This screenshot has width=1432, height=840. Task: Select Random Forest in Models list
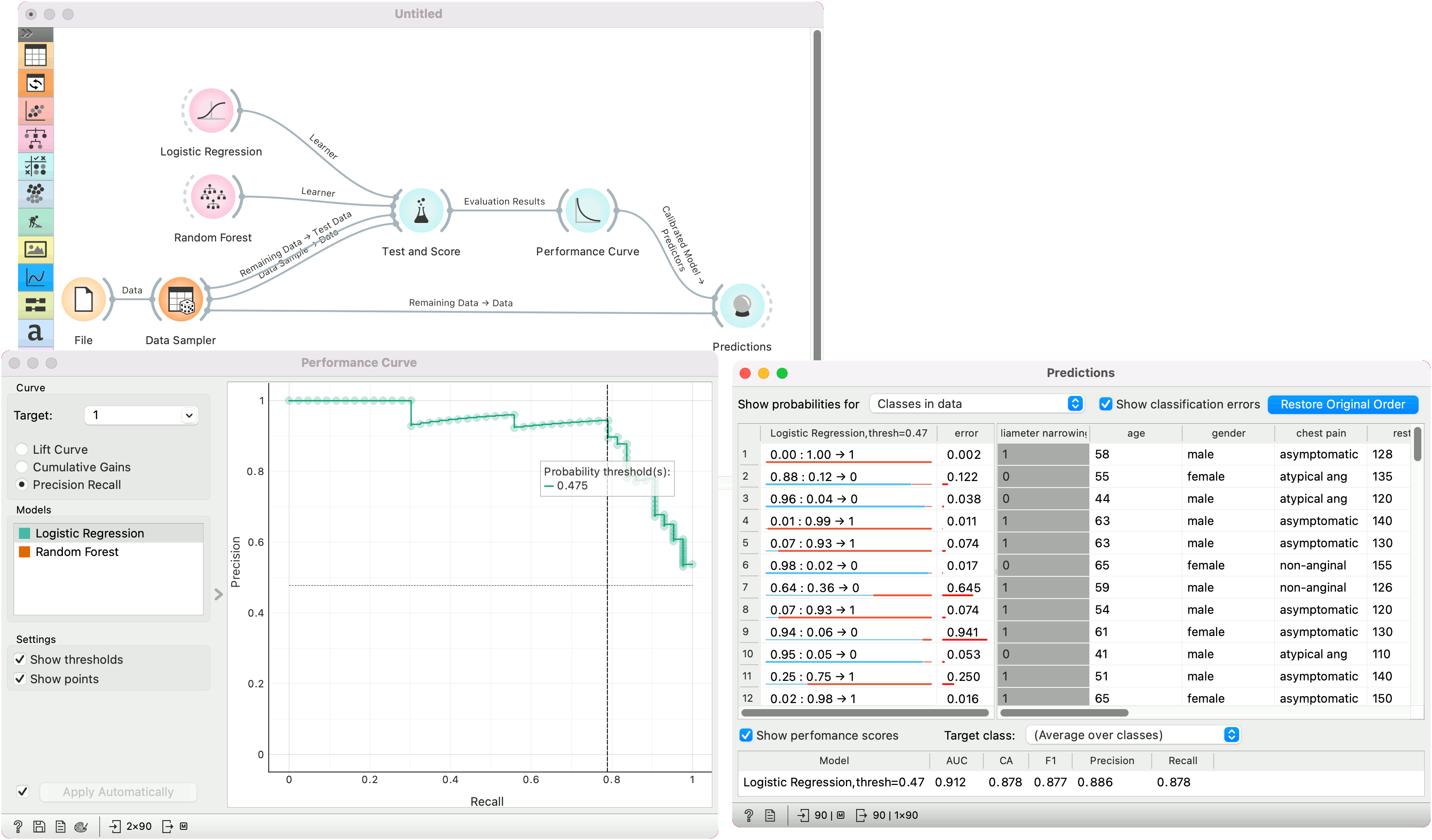77,552
